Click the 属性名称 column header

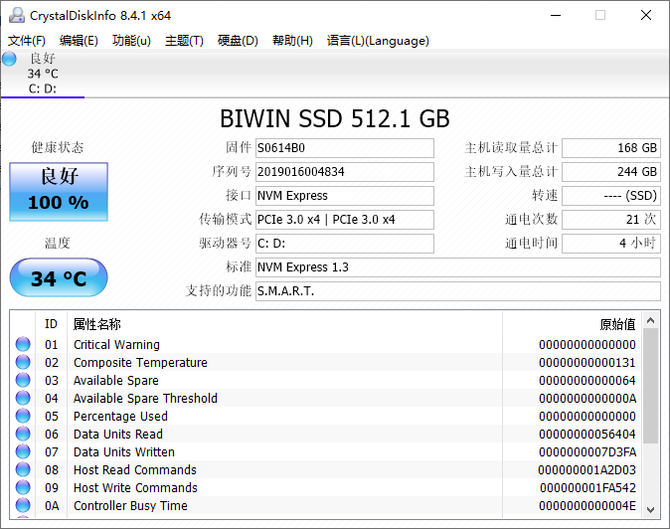(x=97, y=324)
